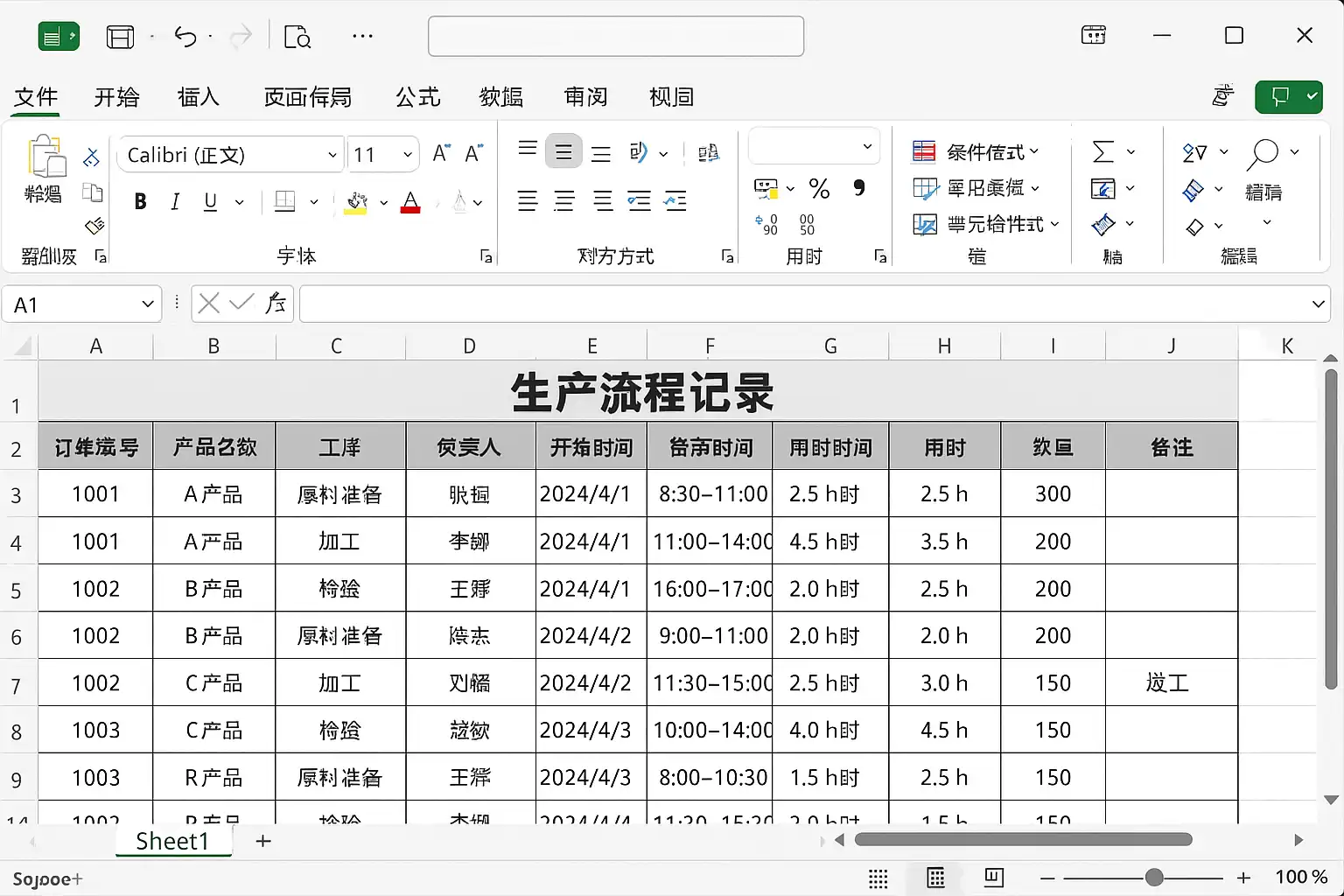The image size is (1344, 896).
Task: Click the percent style icon
Action: click(x=819, y=188)
